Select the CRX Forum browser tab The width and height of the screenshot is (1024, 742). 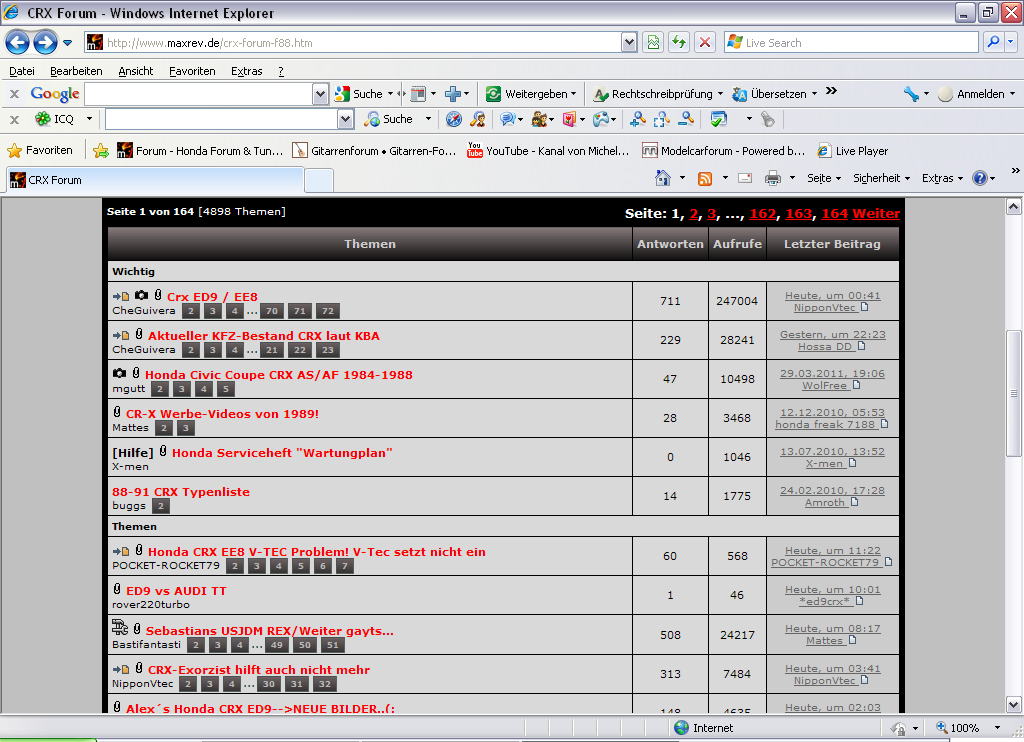[x=155, y=180]
